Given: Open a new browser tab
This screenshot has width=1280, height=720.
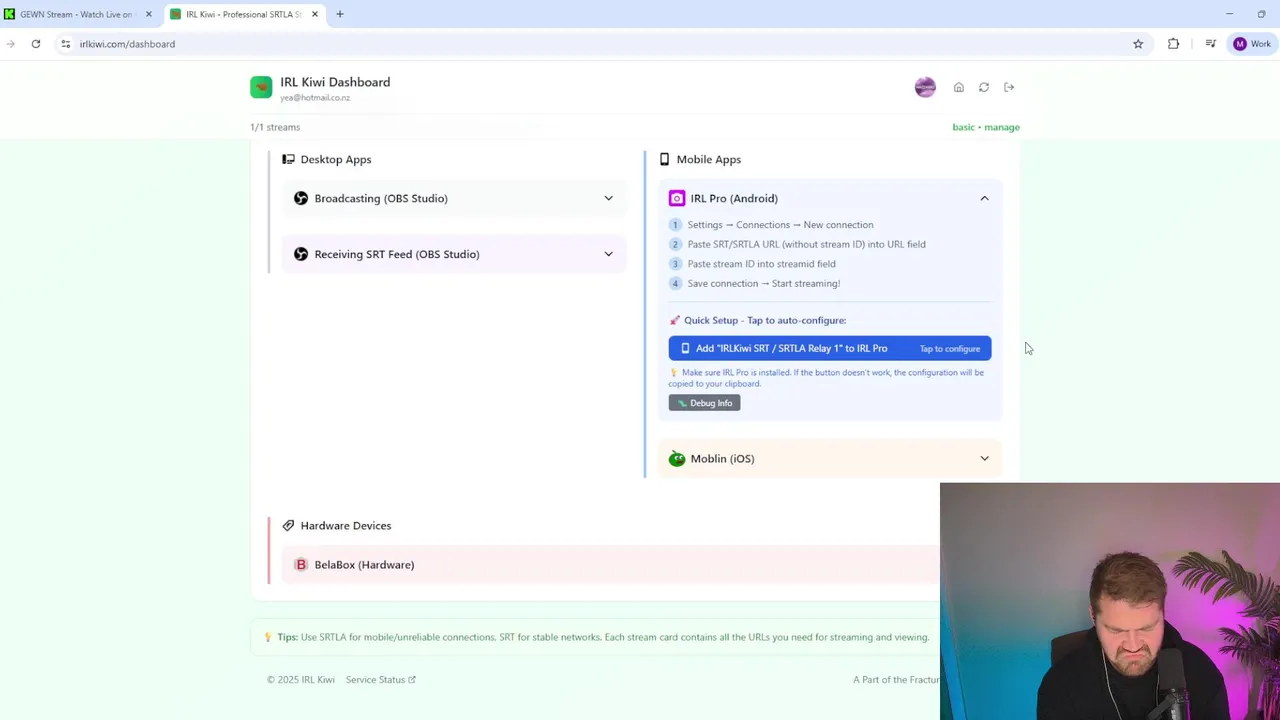Looking at the screenshot, I should (340, 14).
